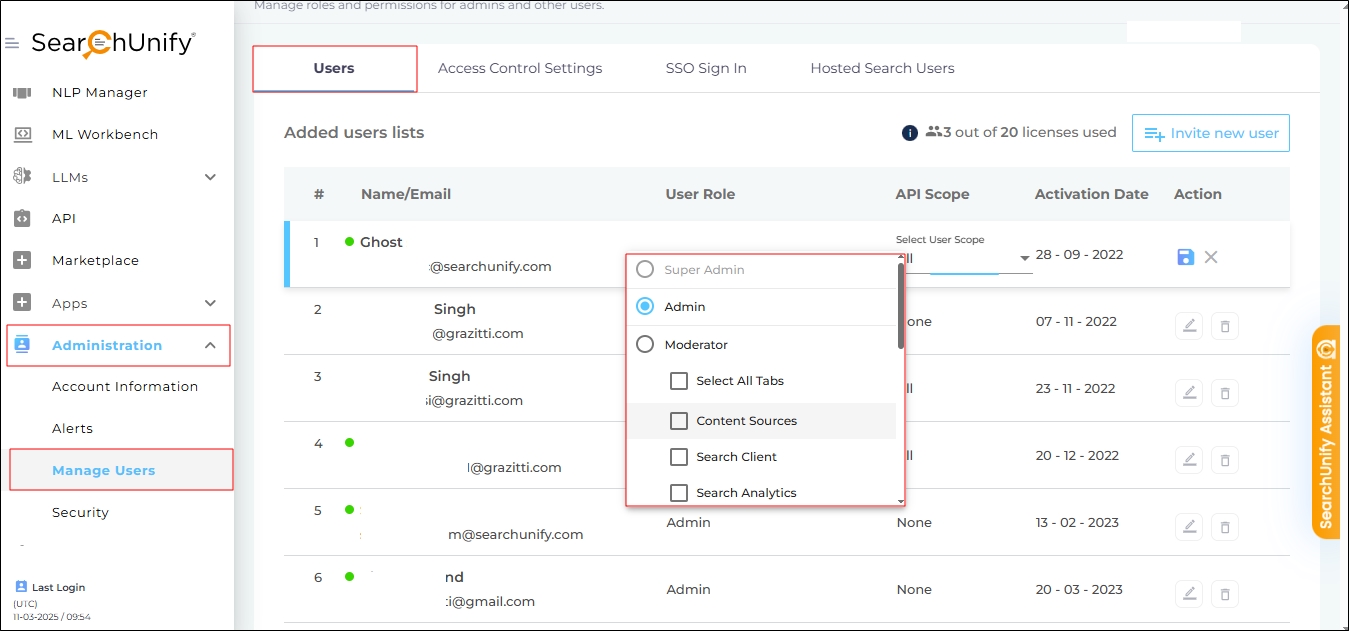Viewport: 1349px width, 631px height.
Task: Tick the Search Analytics checkbox
Action: pyautogui.click(x=679, y=492)
